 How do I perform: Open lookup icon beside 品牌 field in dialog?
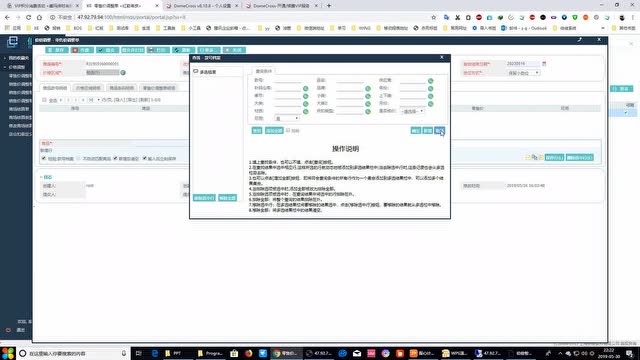pyautogui.click(x=368, y=89)
